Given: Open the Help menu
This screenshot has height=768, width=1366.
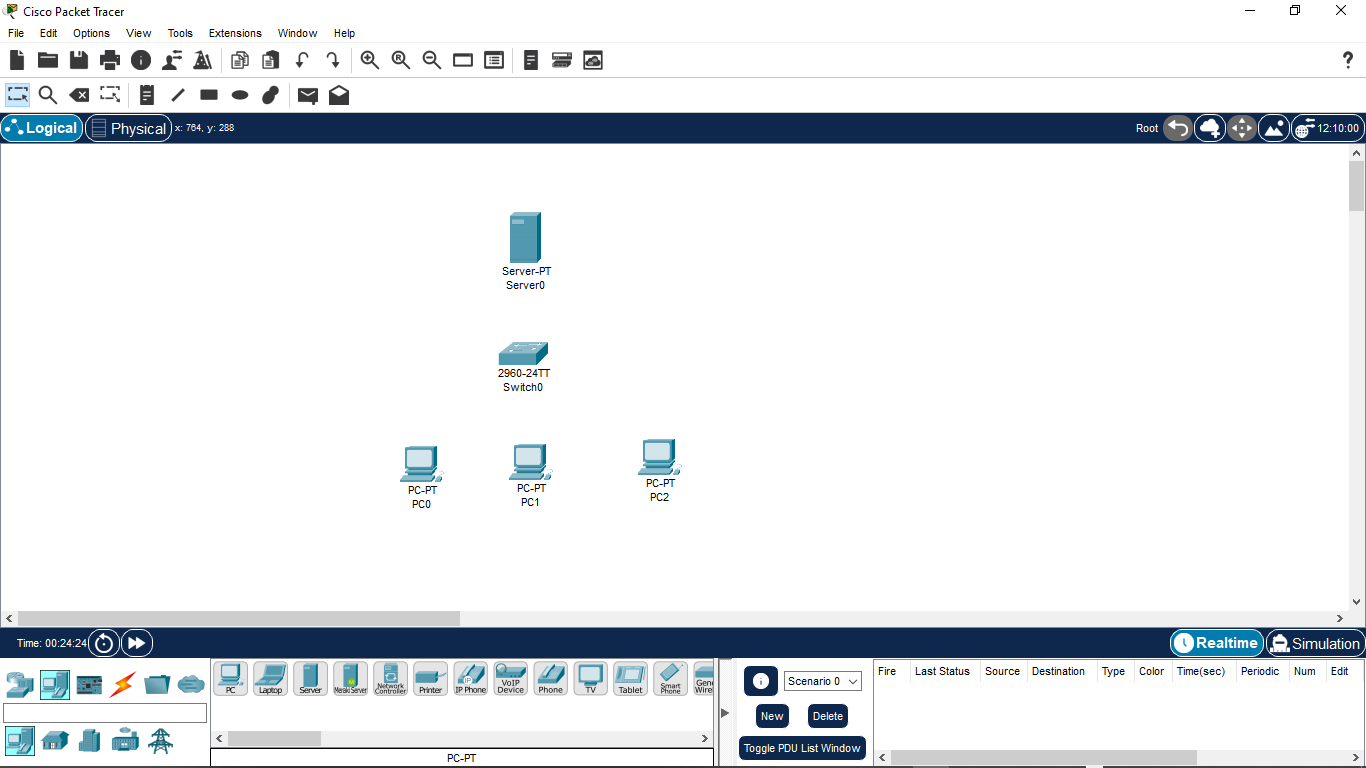Looking at the screenshot, I should click(345, 33).
